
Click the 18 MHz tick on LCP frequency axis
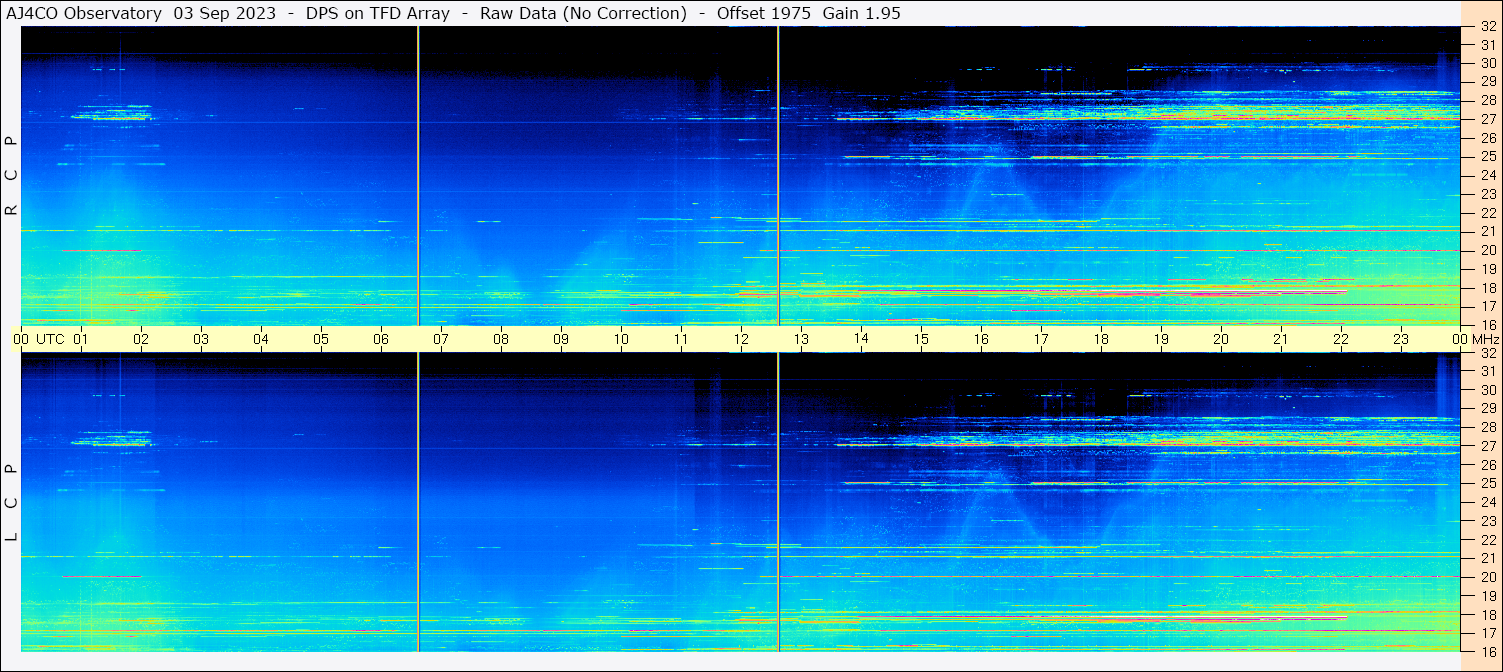tap(1487, 615)
